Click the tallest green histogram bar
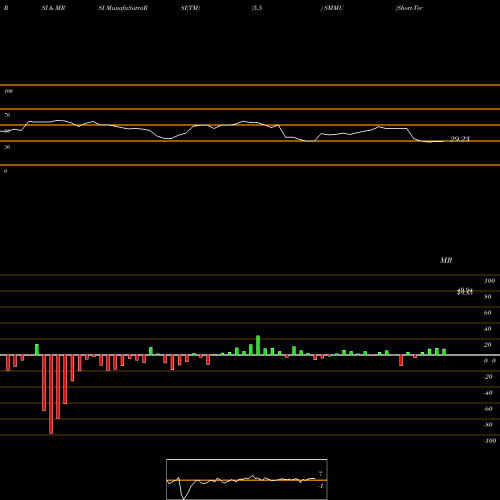Screen dimensions: 500x500 click(x=258, y=345)
